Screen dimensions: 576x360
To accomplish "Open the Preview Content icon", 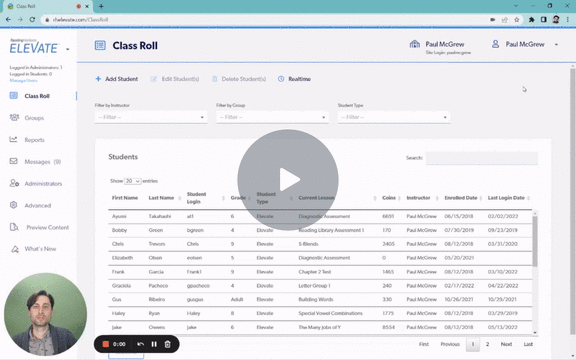I will point(14,227).
